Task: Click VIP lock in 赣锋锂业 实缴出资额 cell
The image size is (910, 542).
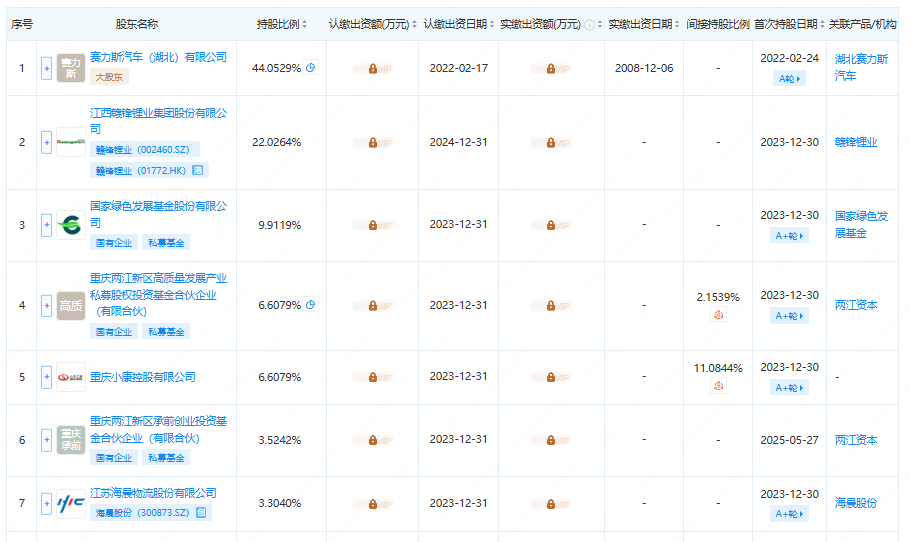Action: coord(550,143)
